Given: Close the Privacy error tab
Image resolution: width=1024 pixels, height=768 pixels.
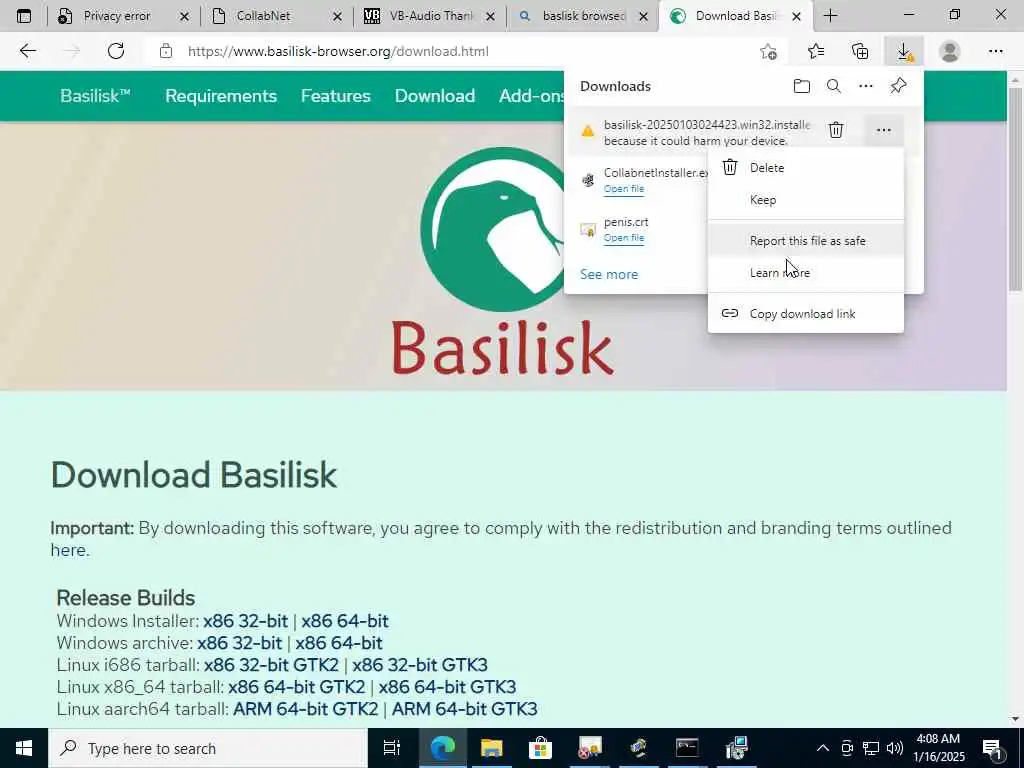Looking at the screenshot, I should (184, 16).
